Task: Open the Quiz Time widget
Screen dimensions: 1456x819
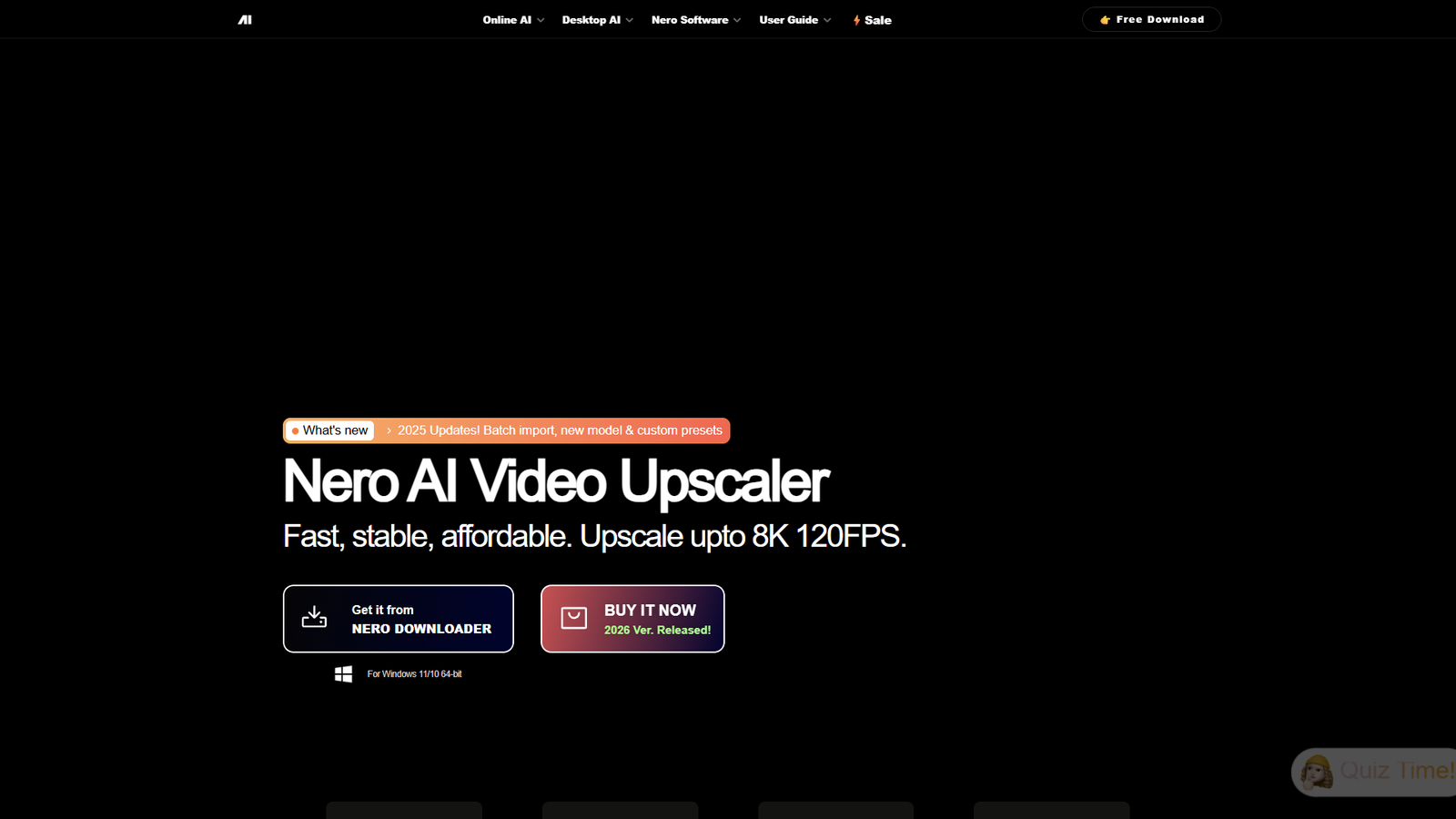Action: pyautogui.click(x=1374, y=772)
